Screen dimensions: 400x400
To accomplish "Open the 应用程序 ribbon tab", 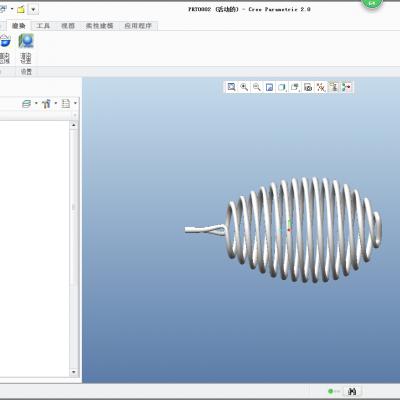I will [138, 26].
